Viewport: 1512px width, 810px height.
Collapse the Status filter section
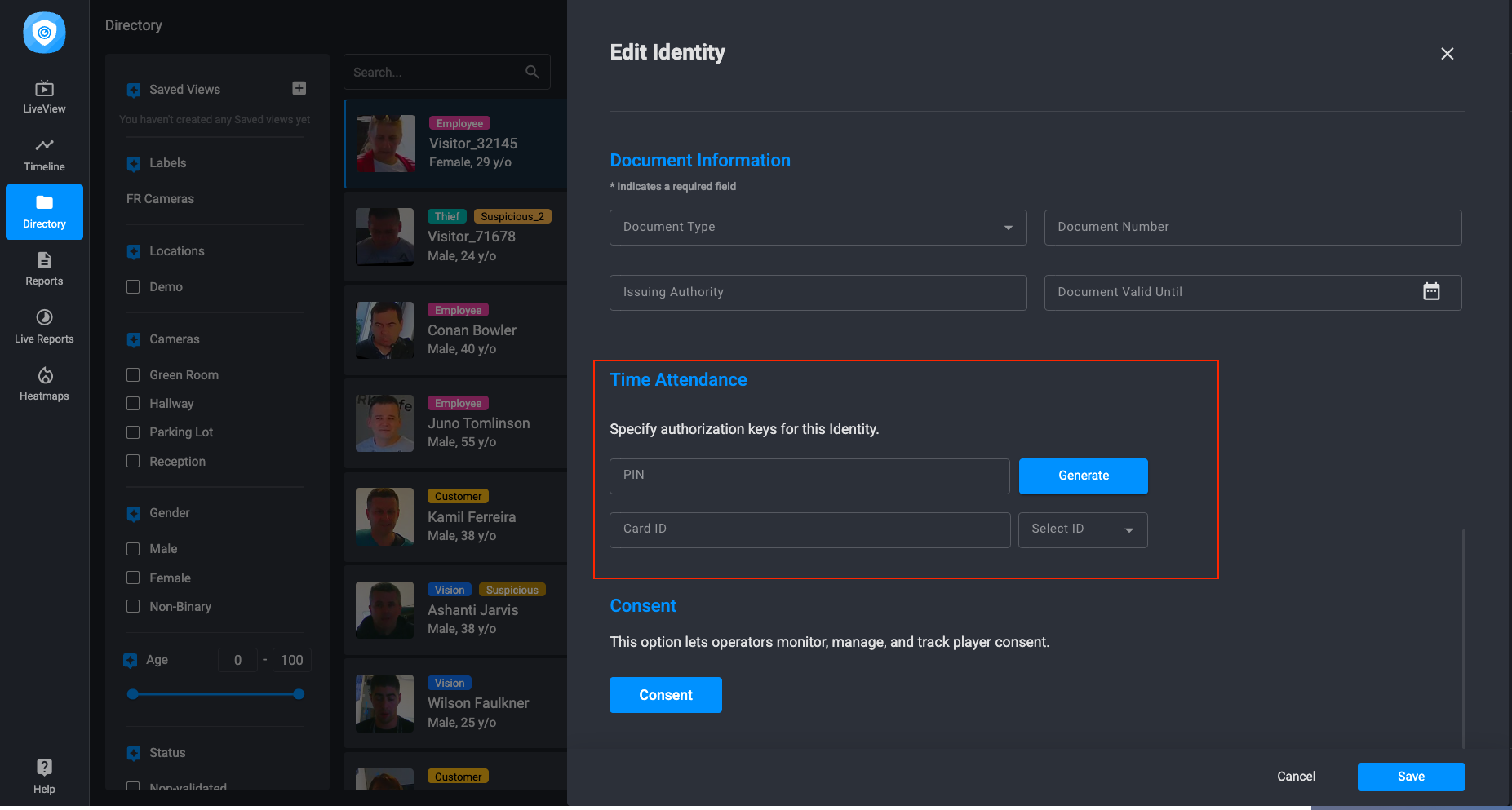[x=134, y=754]
